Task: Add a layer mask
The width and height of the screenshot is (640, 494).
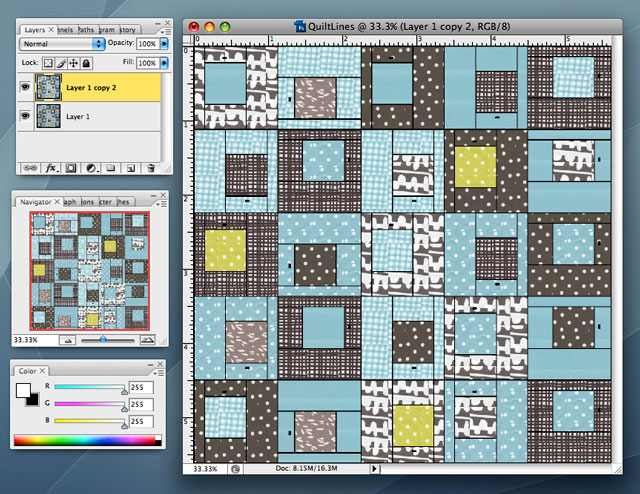Action: (70, 168)
